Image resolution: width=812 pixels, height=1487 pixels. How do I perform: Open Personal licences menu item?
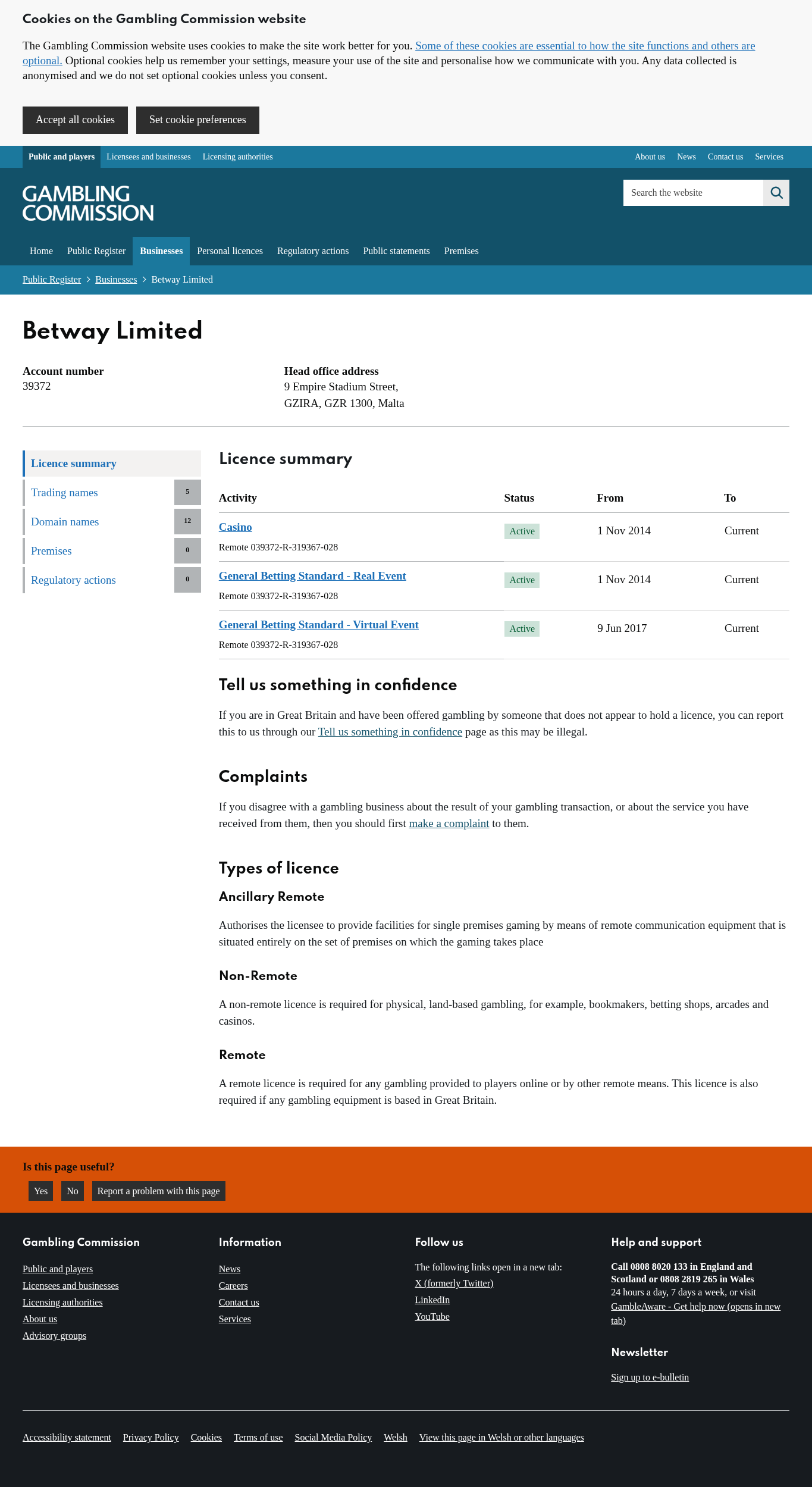coord(230,251)
